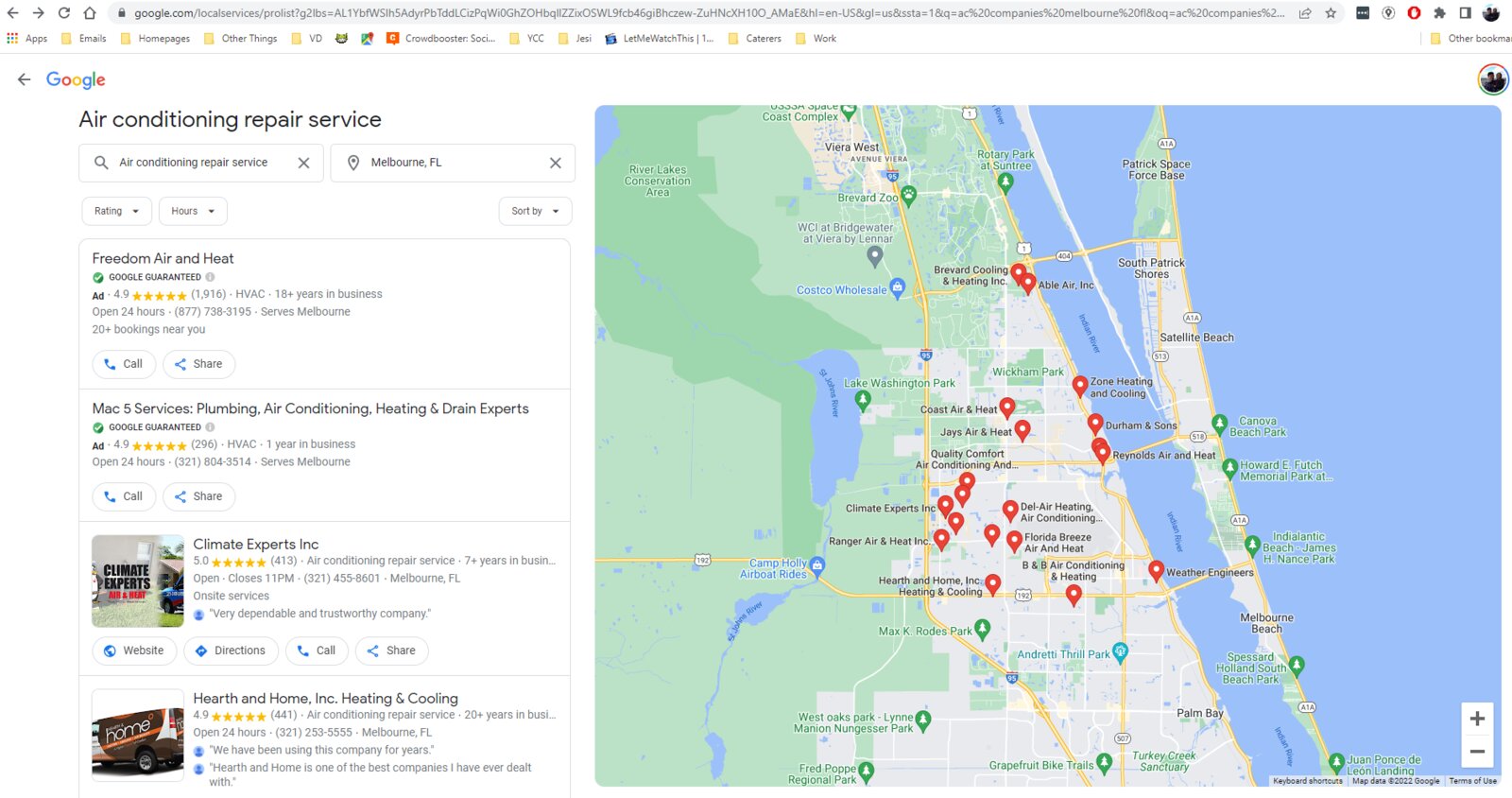Get directions to Climate Experts Inc
The image size is (1512, 798).
tap(231, 651)
